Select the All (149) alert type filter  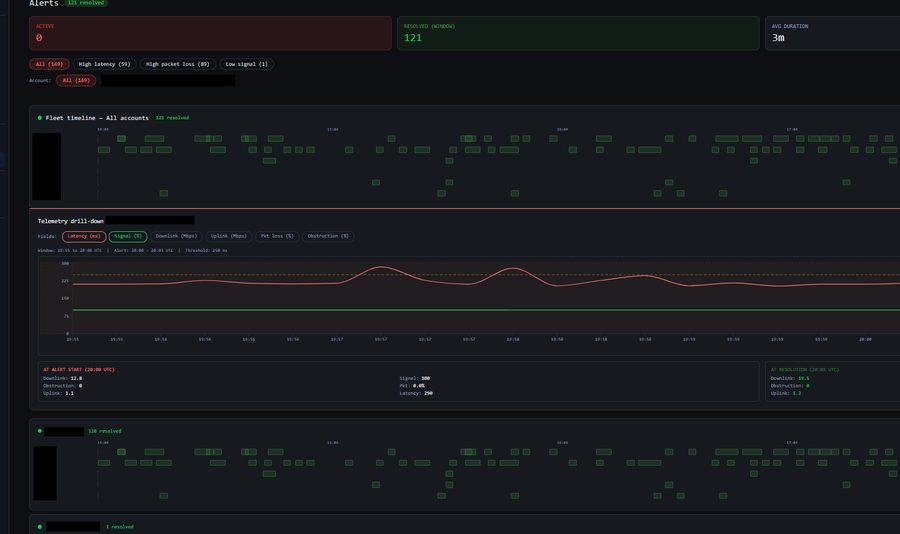tap(49, 64)
